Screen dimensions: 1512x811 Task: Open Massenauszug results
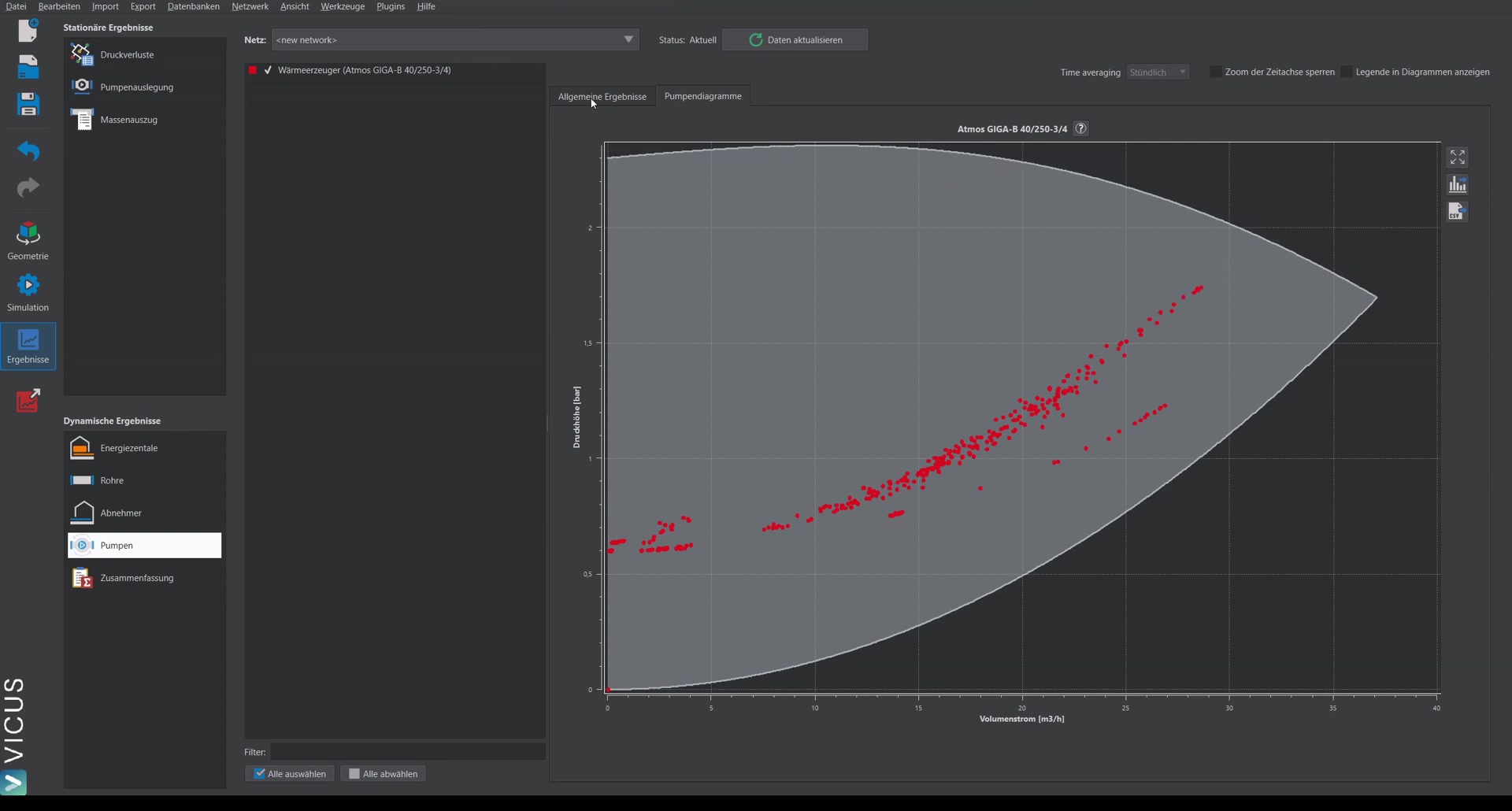(145, 120)
